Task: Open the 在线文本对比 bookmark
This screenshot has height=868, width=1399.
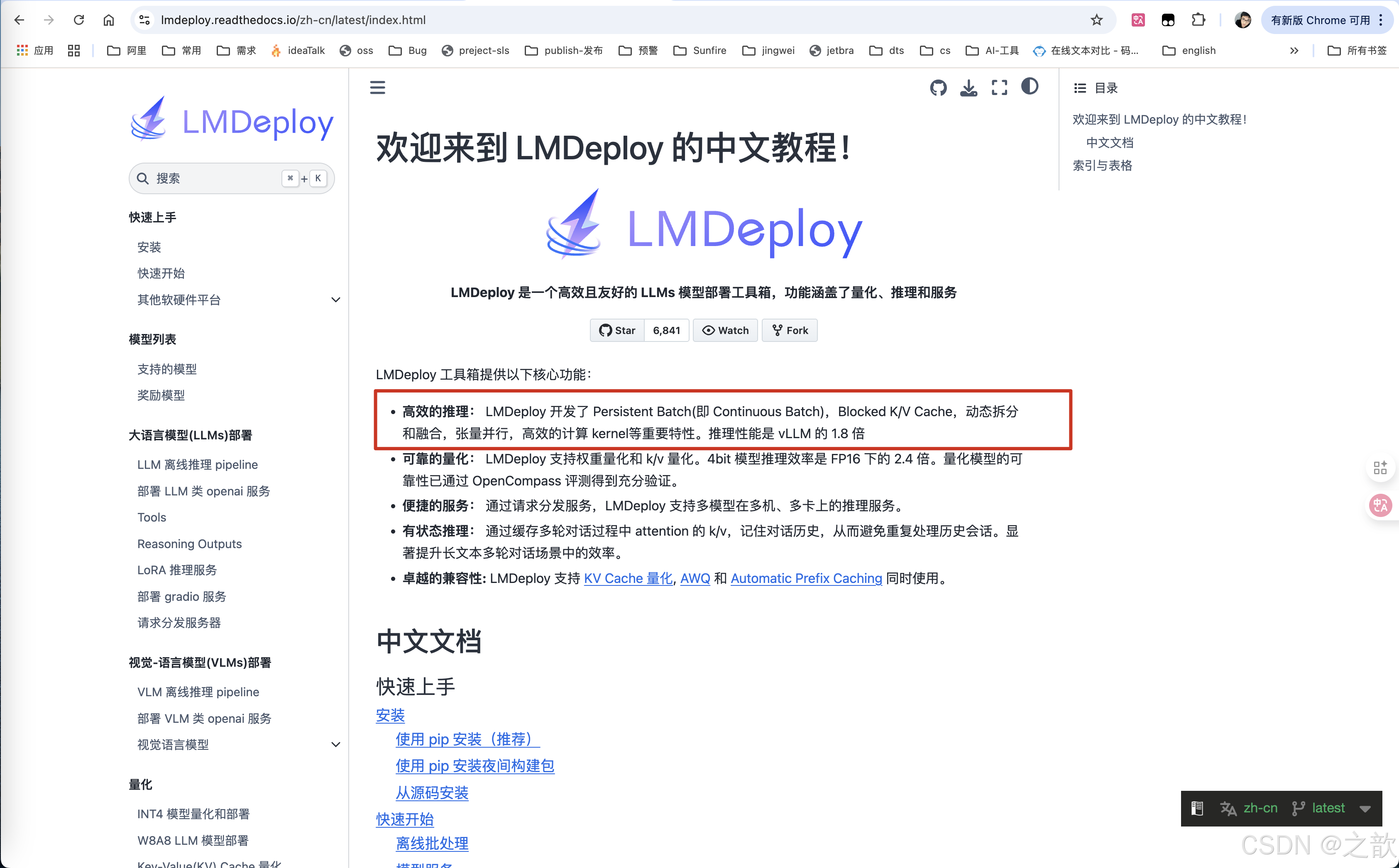Action: (x=1086, y=51)
